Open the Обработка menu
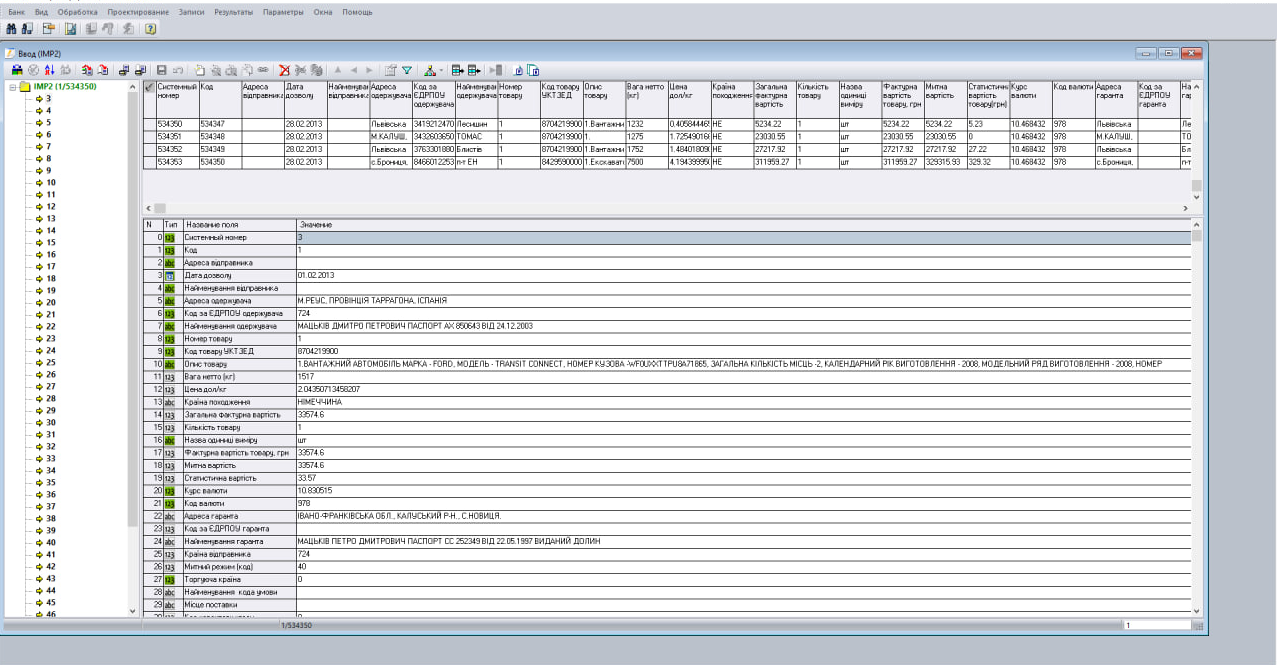This screenshot has width=1277, height=665. (78, 12)
